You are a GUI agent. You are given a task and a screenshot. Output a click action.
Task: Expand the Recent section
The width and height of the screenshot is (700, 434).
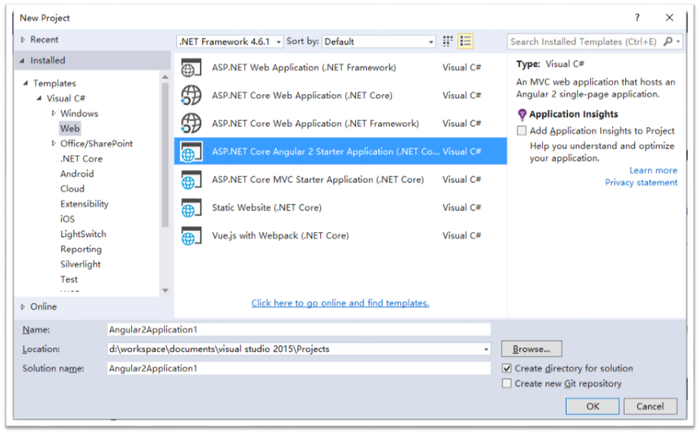(23, 40)
